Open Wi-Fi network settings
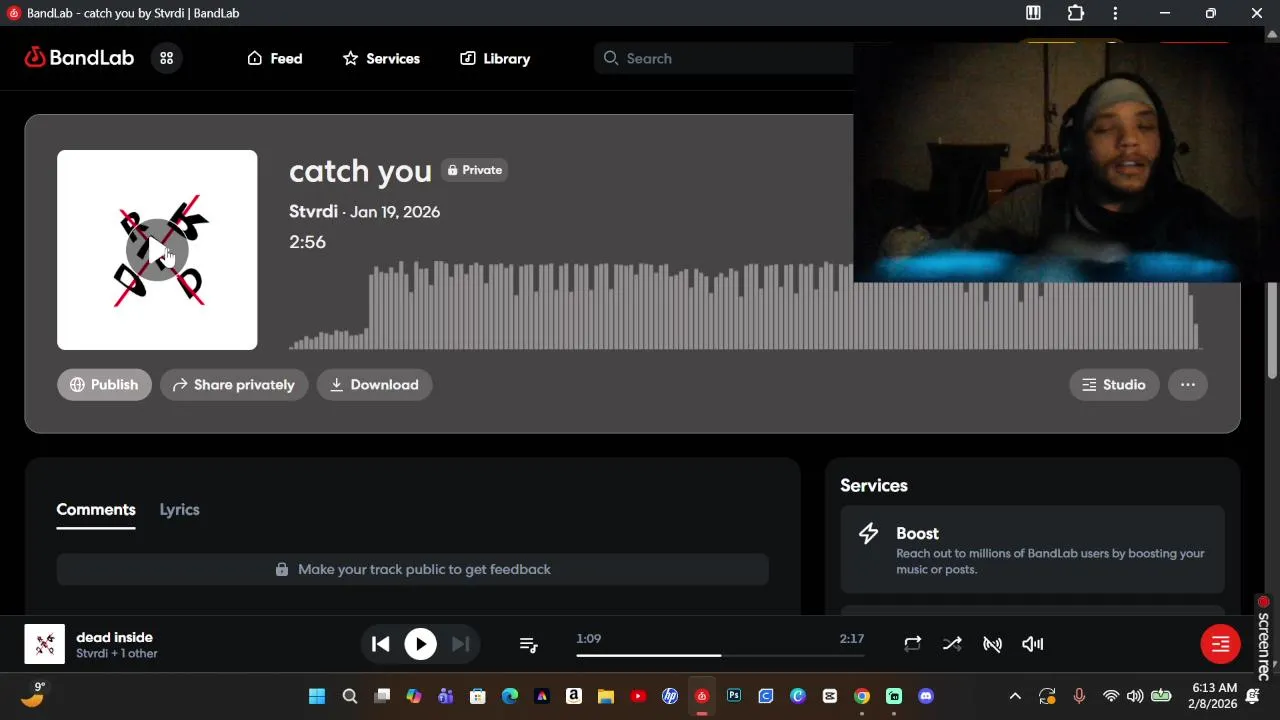Image resolution: width=1280 pixels, height=720 pixels. pyautogui.click(x=1110, y=696)
